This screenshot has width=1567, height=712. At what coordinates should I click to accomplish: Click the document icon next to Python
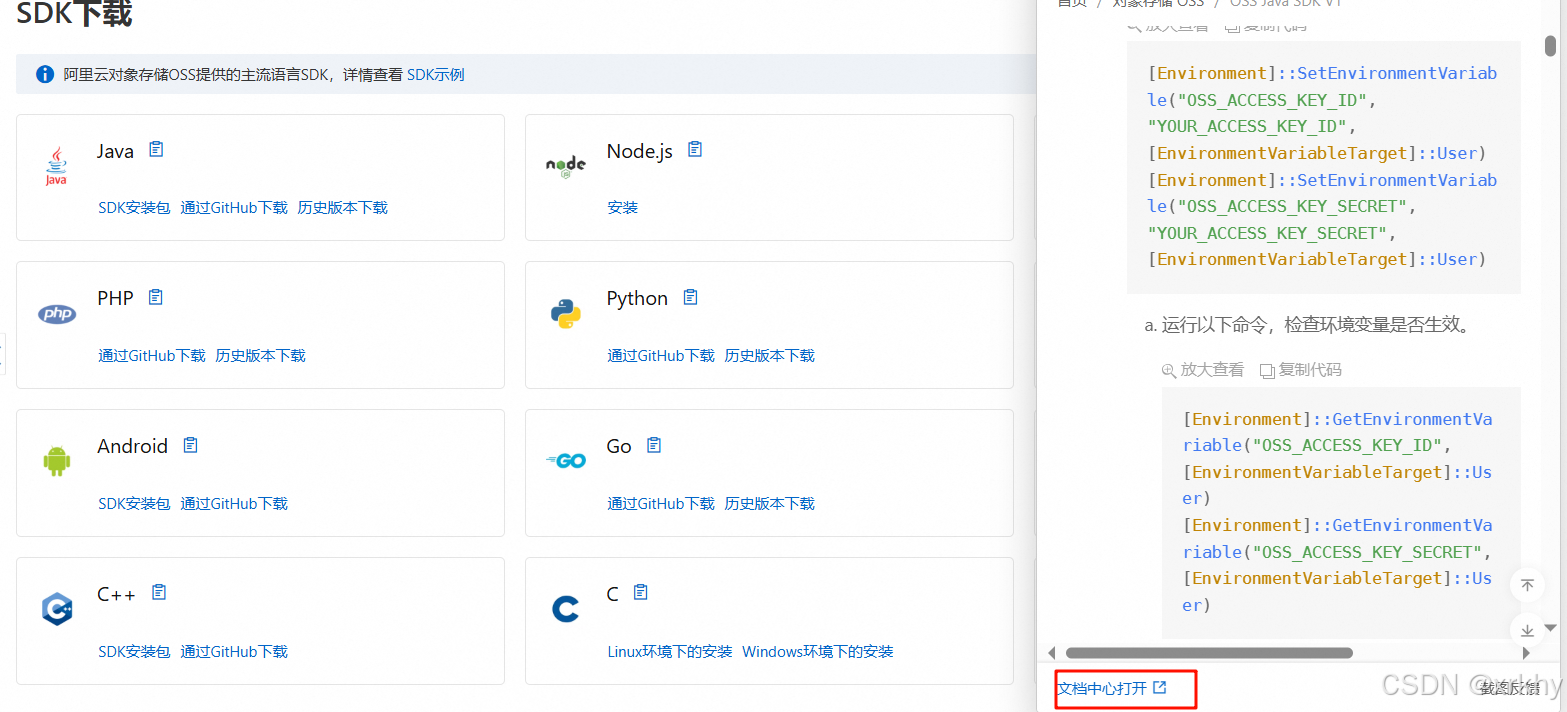[x=690, y=297]
